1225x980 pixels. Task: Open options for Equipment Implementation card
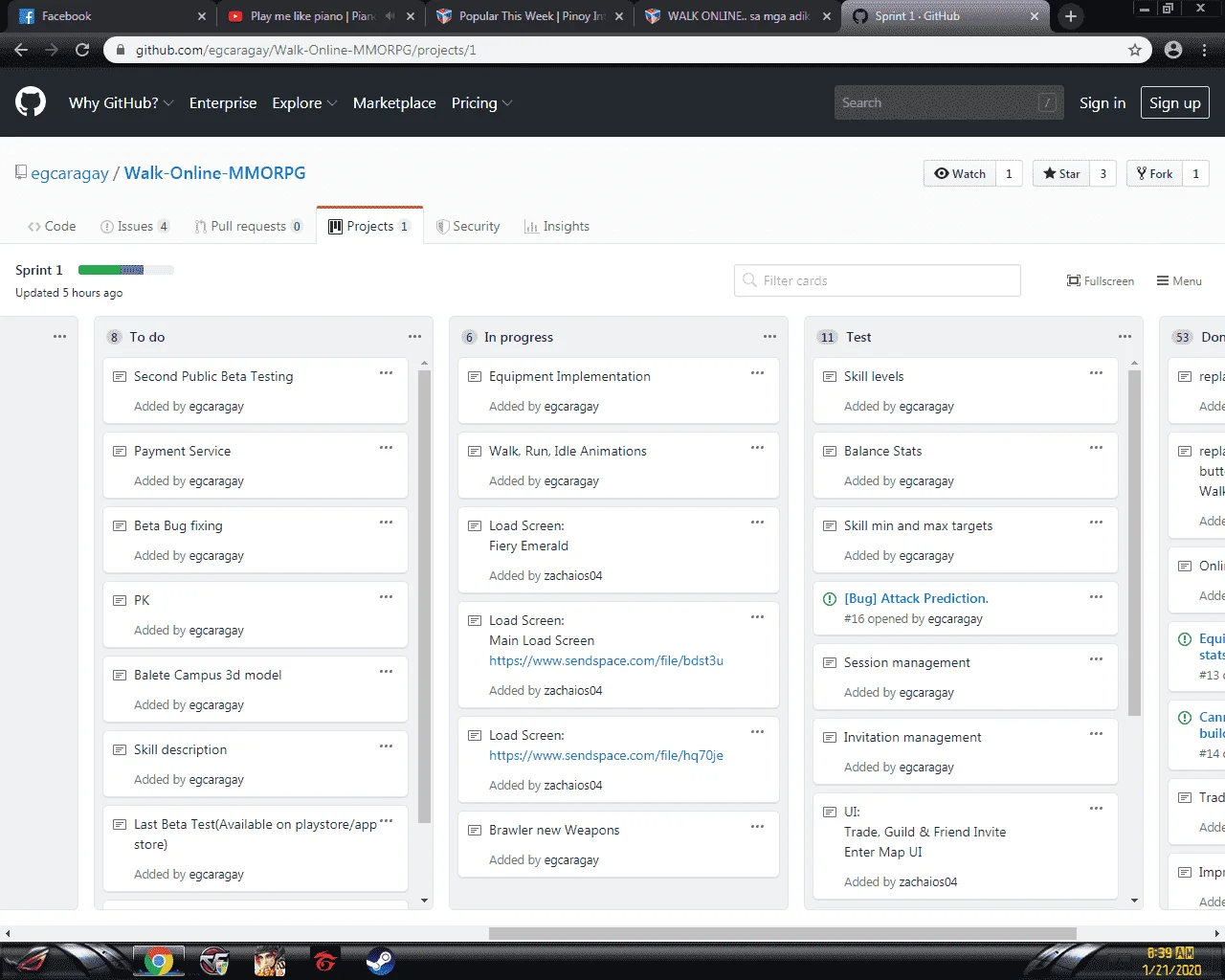pos(757,373)
